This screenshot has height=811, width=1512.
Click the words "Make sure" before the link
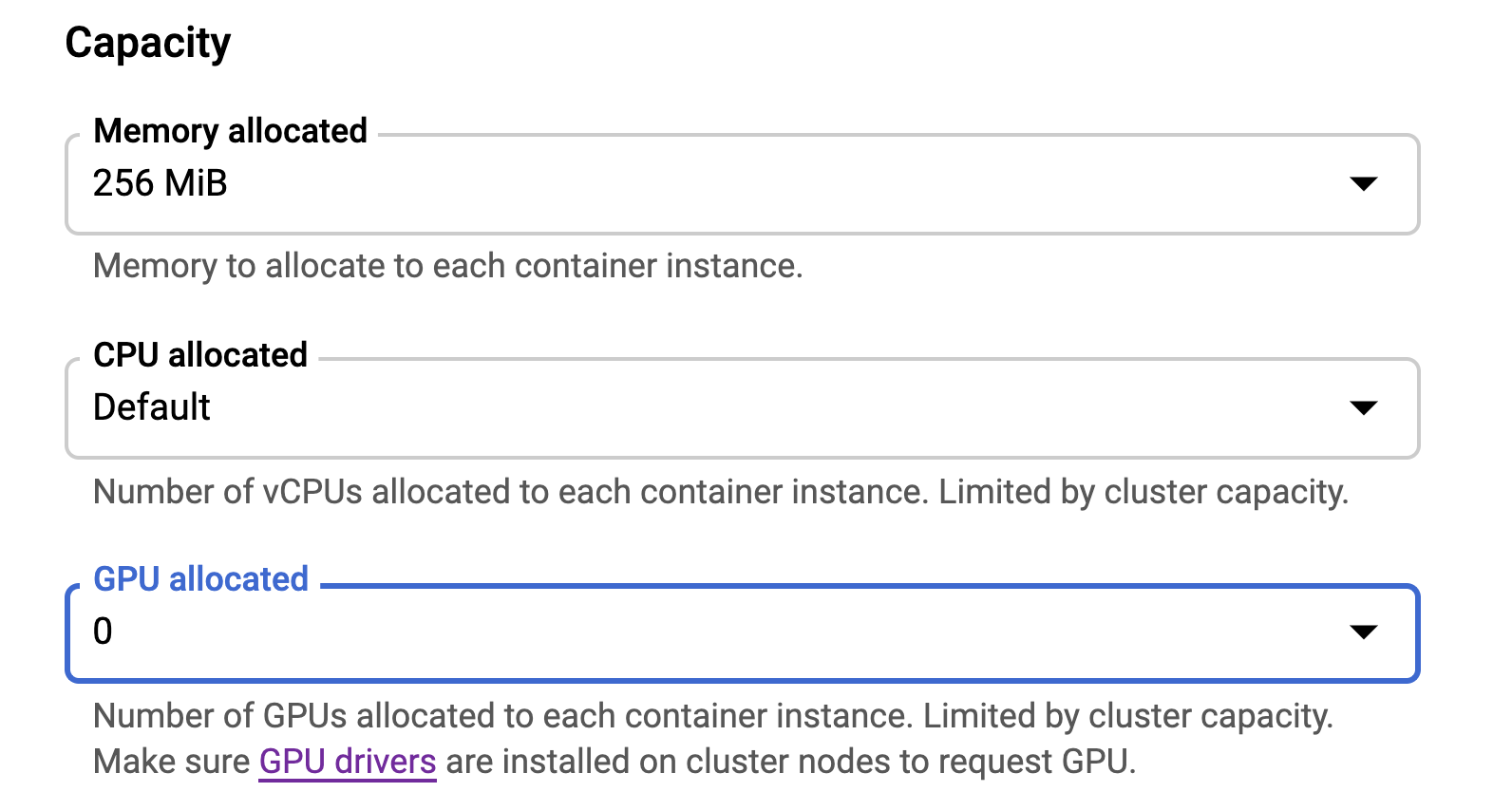(171, 762)
